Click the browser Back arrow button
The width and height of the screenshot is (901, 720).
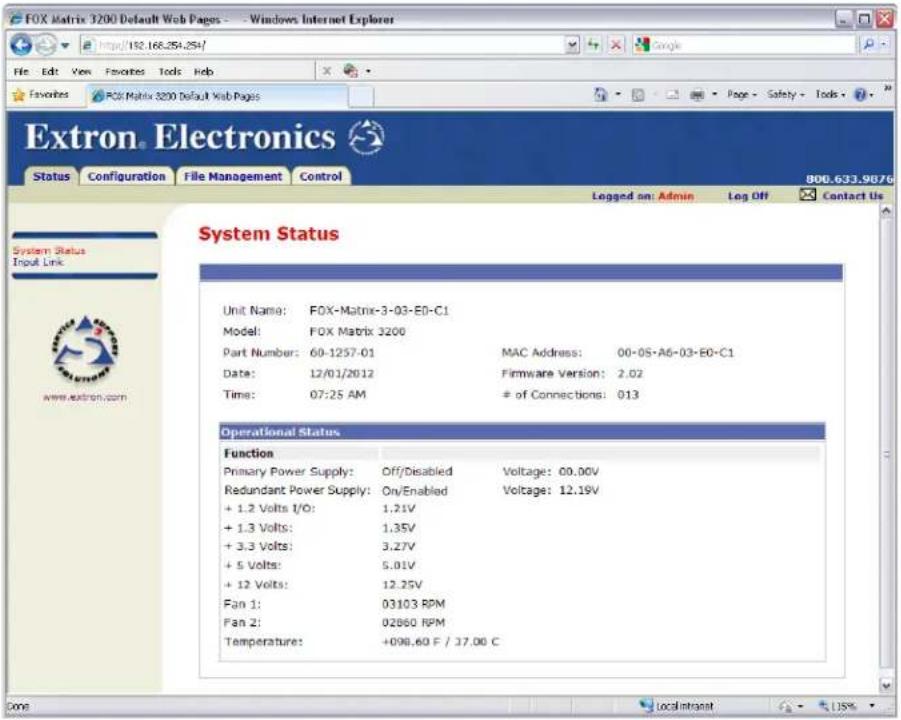tap(21, 45)
